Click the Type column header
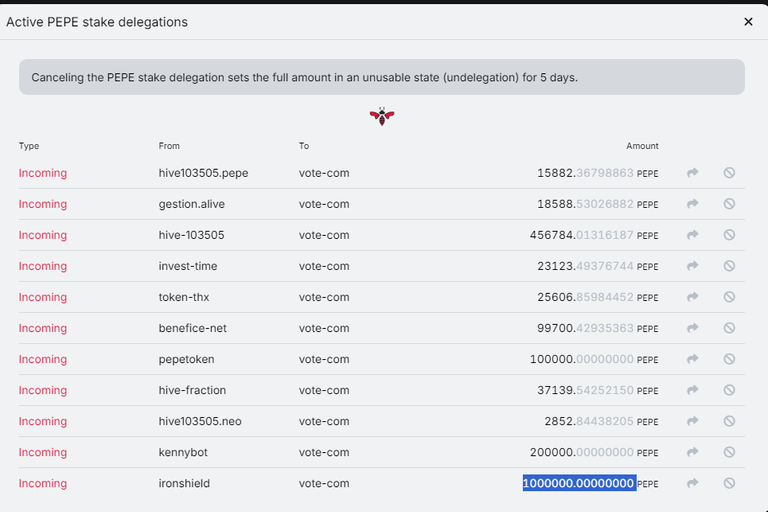The image size is (768, 512). click(29, 146)
